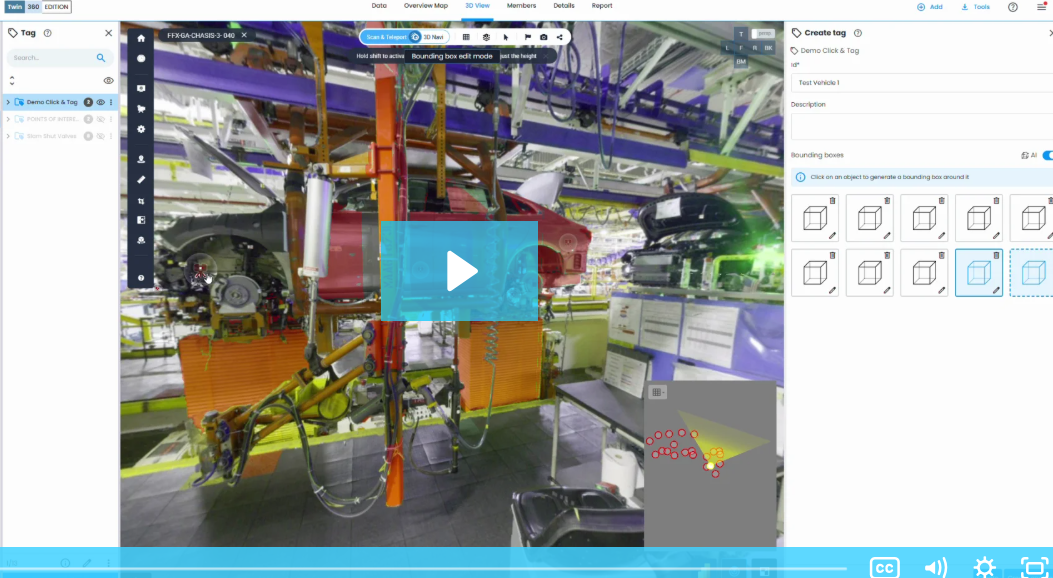This screenshot has width=1053, height=578.
Task: Open the hamburger menu in header
Action: (1041, 7)
